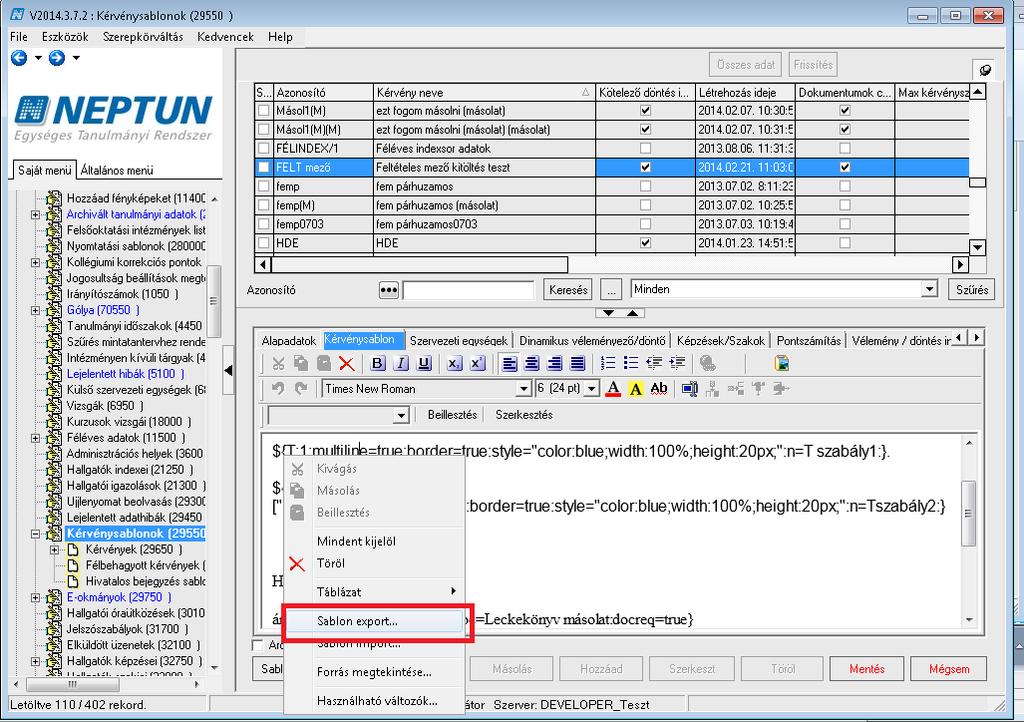Click the yellow highlight color A swatch
Viewport: 1024px width, 722px height.
pos(635,389)
